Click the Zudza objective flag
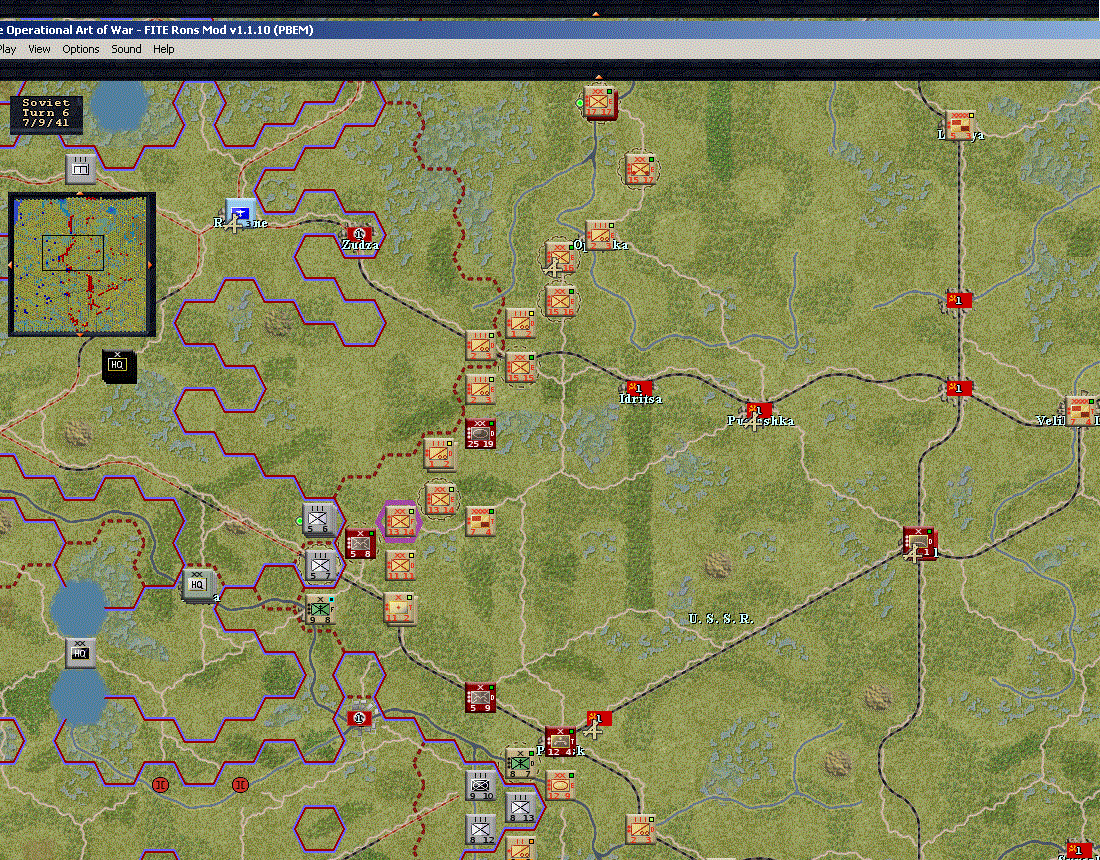The image size is (1100, 860). coord(359,234)
